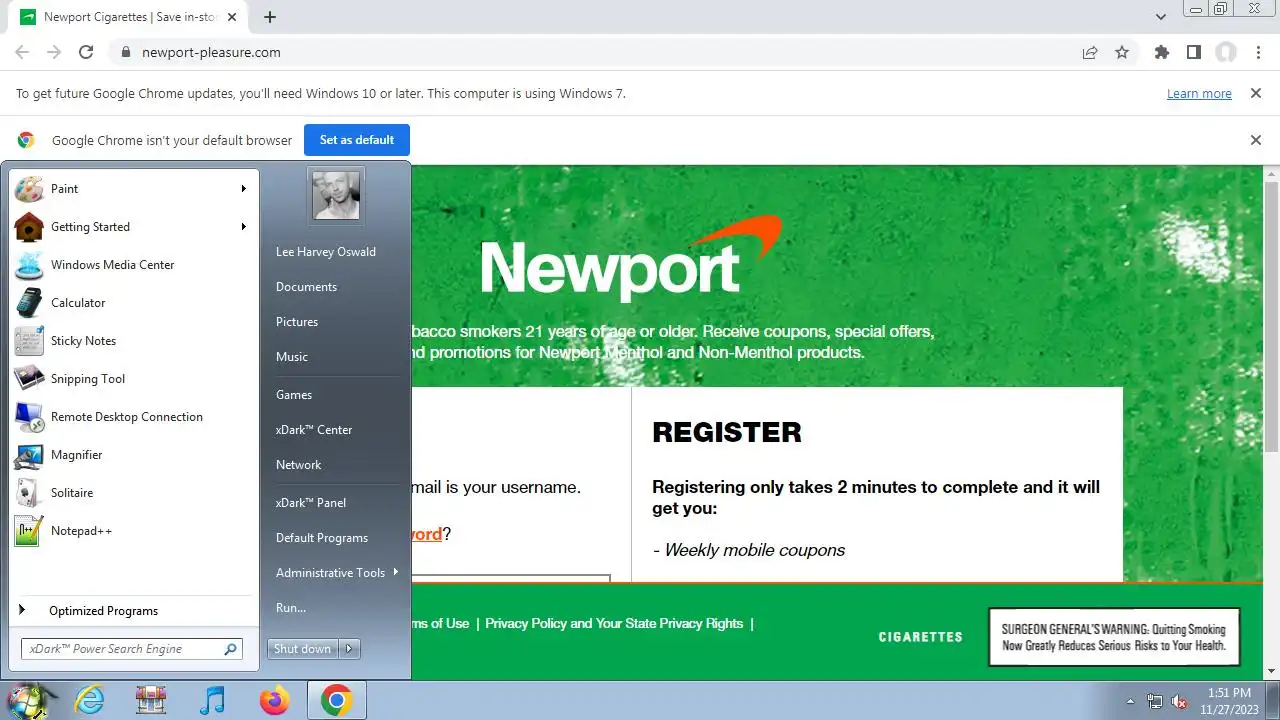Open the Chrome extensions puzzle icon
This screenshot has width=1280, height=720.
pyautogui.click(x=1161, y=52)
